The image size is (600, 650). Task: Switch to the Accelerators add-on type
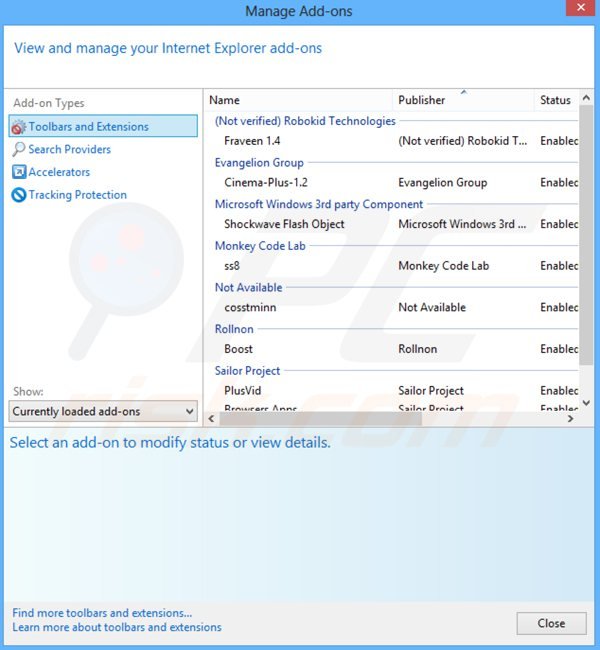pos(59,172)
